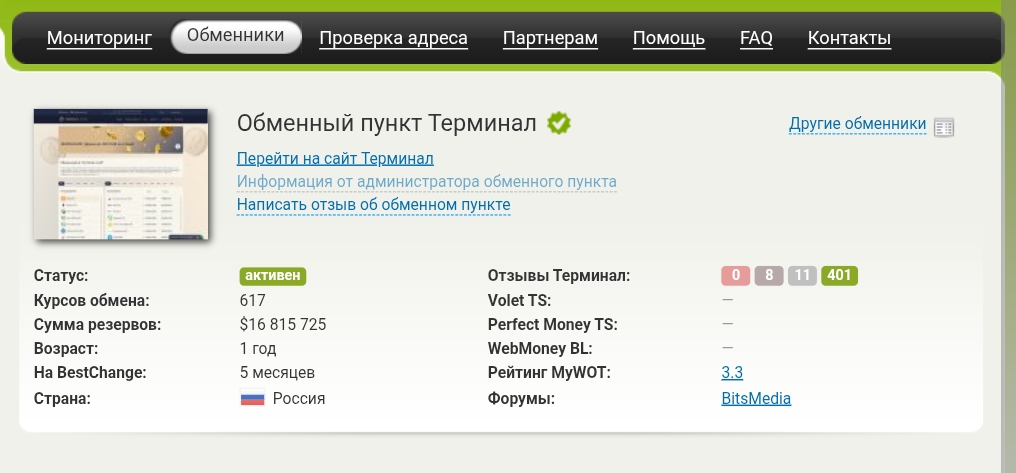Click the Perfect Money TS label
This screenshot has height=473, width=1016.
[x=553, y=325]
